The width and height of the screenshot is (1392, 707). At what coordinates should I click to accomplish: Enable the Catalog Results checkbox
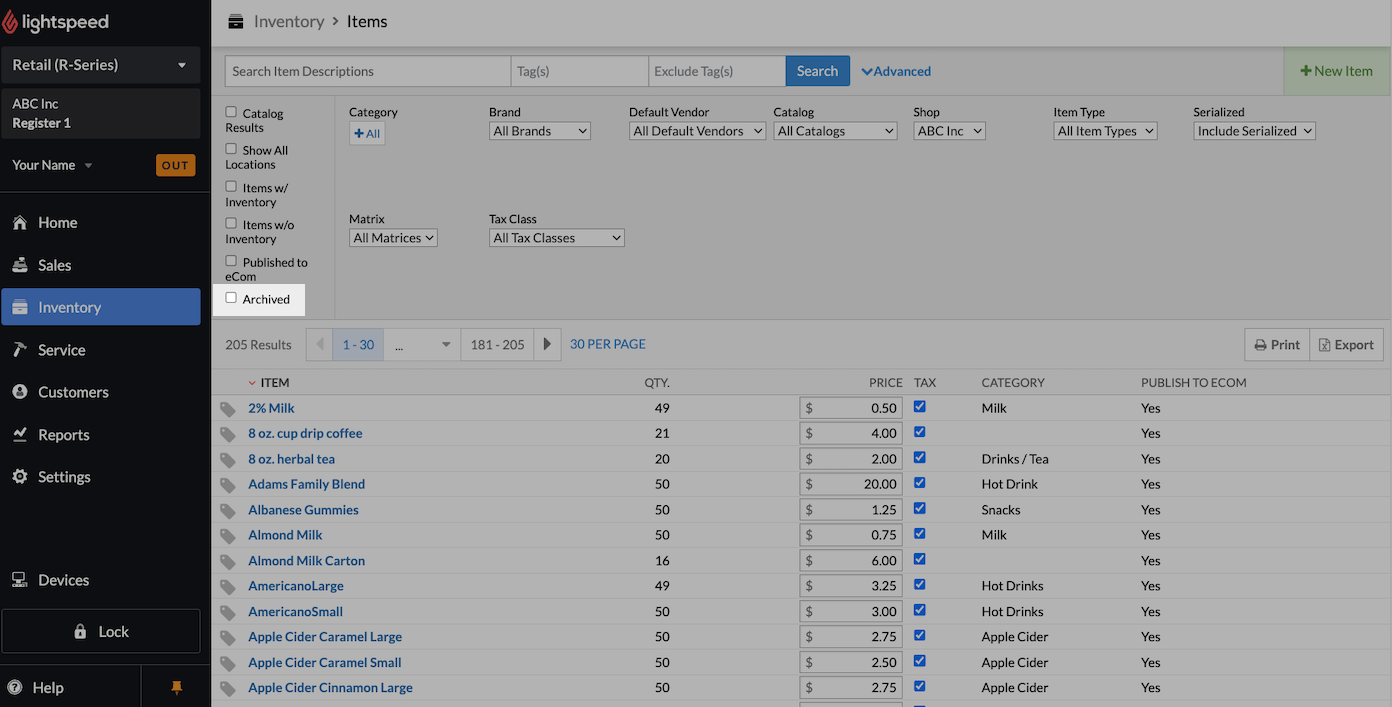[x=231, y=112]
